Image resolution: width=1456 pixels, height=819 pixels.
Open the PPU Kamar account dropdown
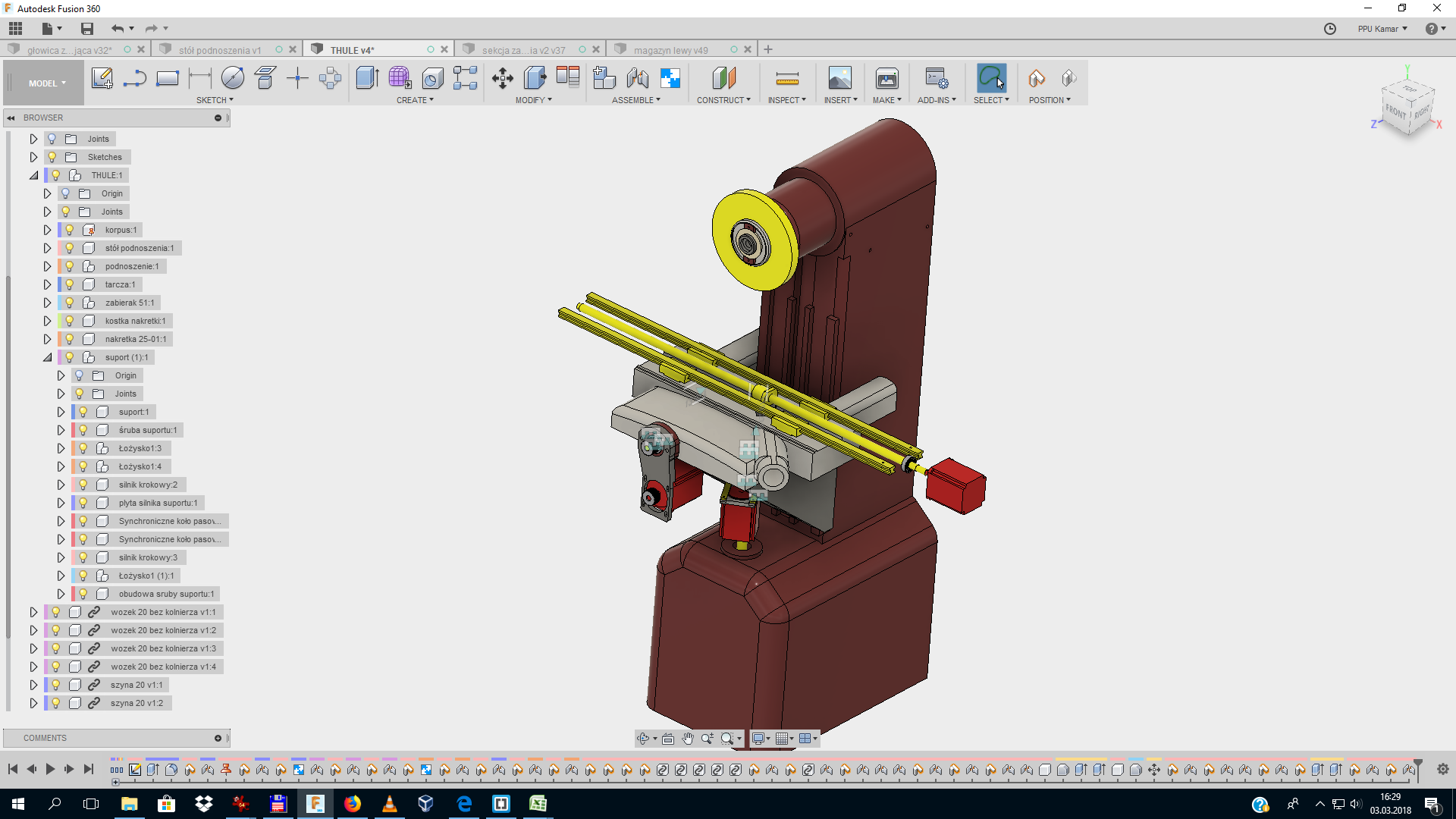pyautogui.click(x=1382, y=29)
